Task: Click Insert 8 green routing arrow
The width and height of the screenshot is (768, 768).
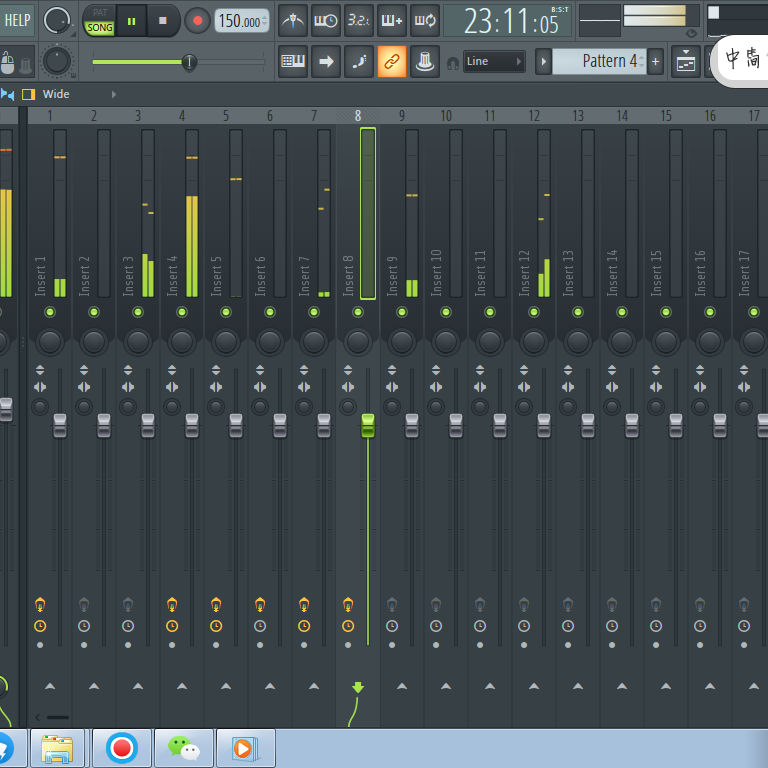Action: [358, 687]
